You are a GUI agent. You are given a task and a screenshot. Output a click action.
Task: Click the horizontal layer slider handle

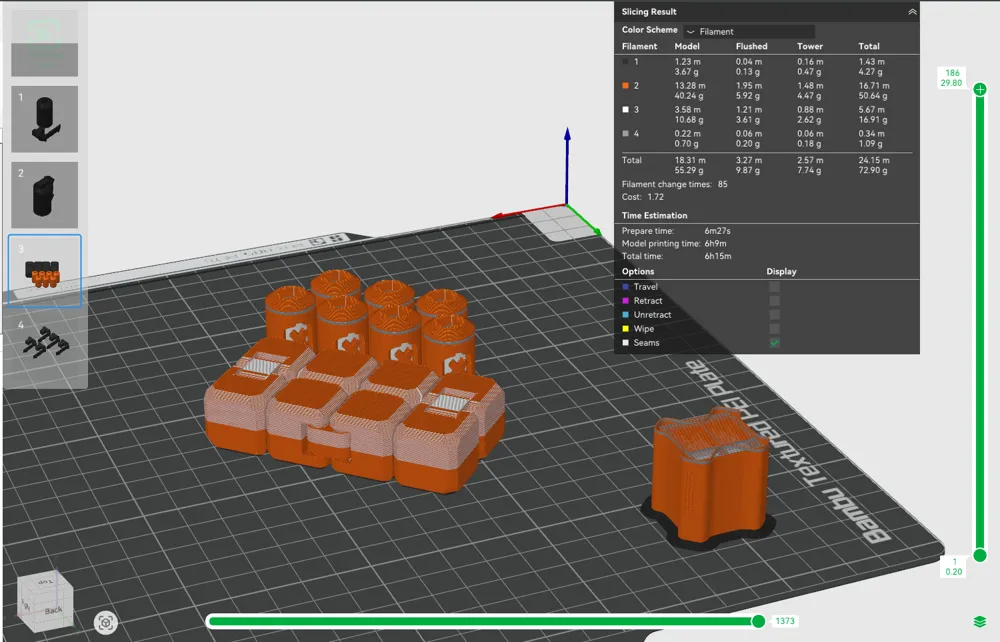(761, 621)
